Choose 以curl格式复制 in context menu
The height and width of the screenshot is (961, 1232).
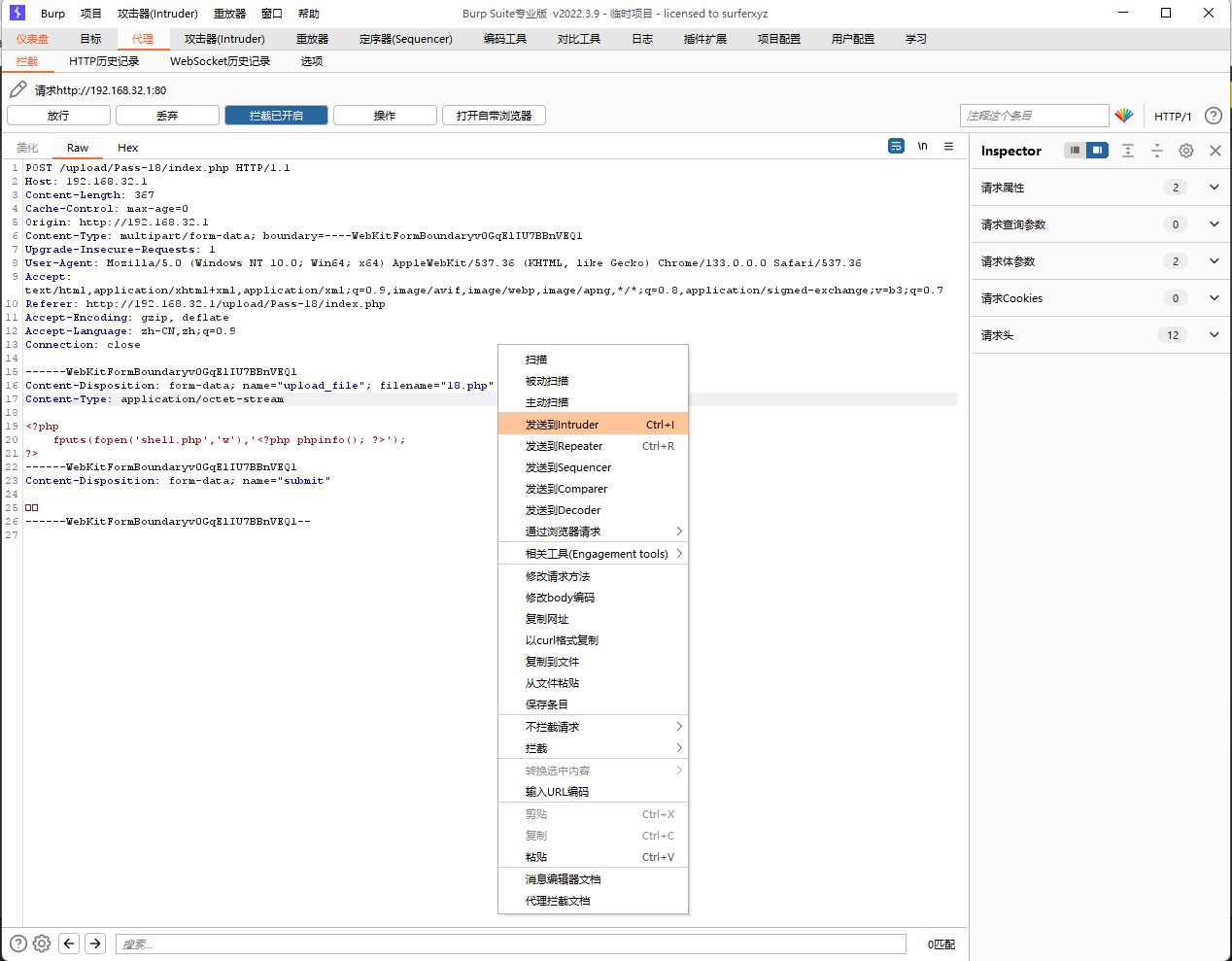pos(593,640)
